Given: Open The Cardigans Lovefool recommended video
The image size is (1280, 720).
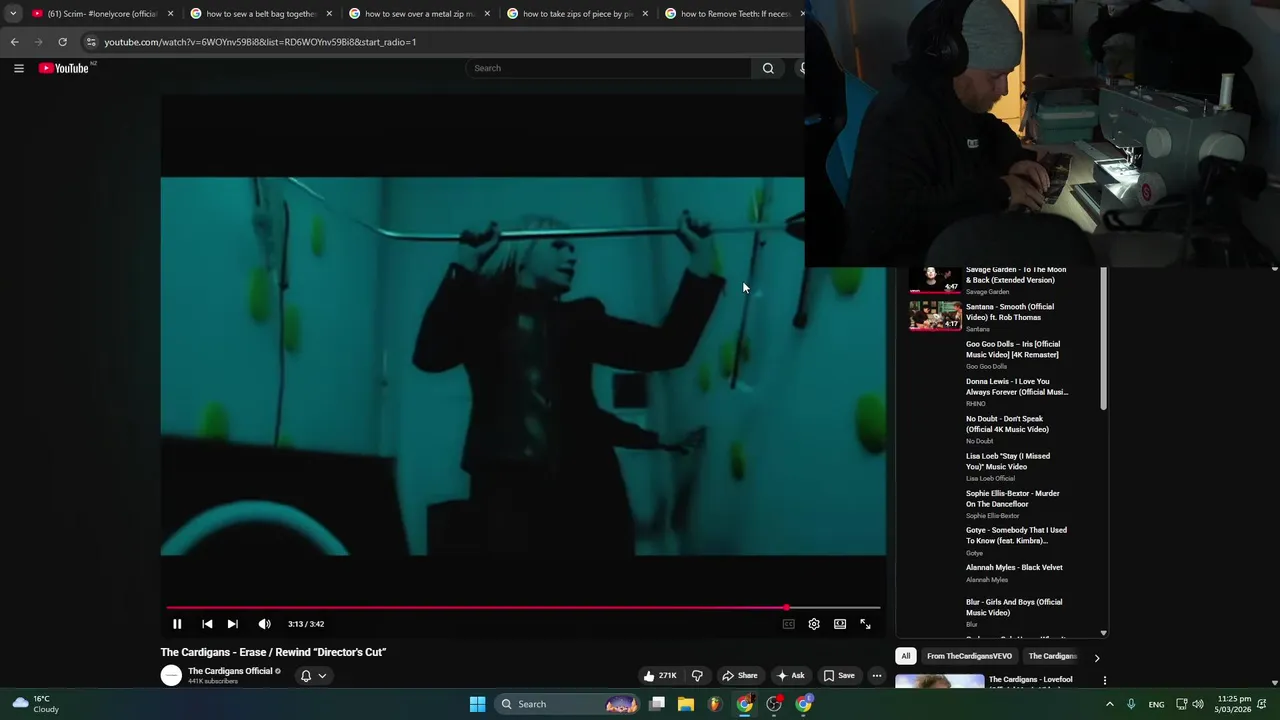Looking at the screenshot, I should click(x=1031, y=680).
